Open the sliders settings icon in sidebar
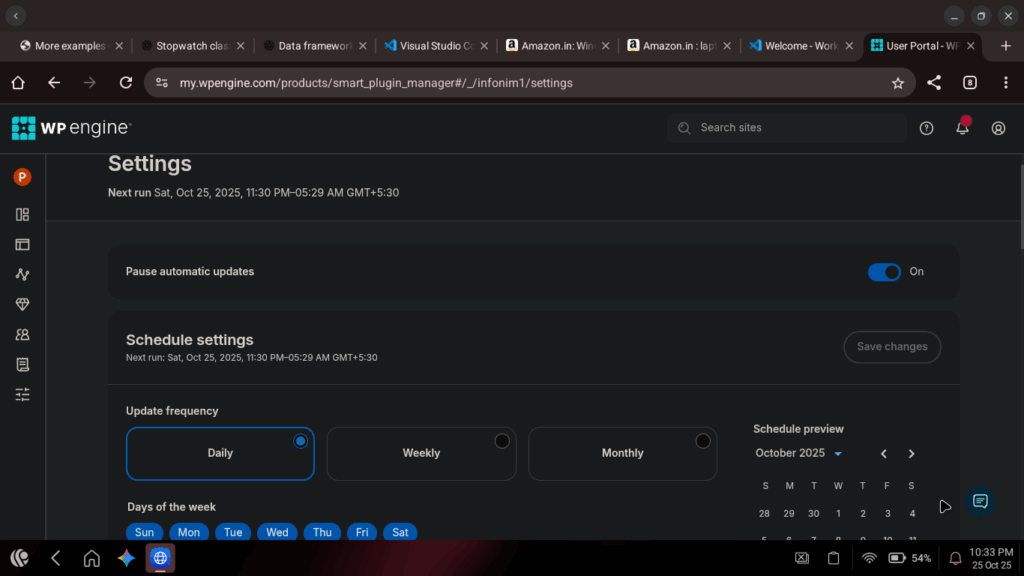 click(x=22, y=395)
